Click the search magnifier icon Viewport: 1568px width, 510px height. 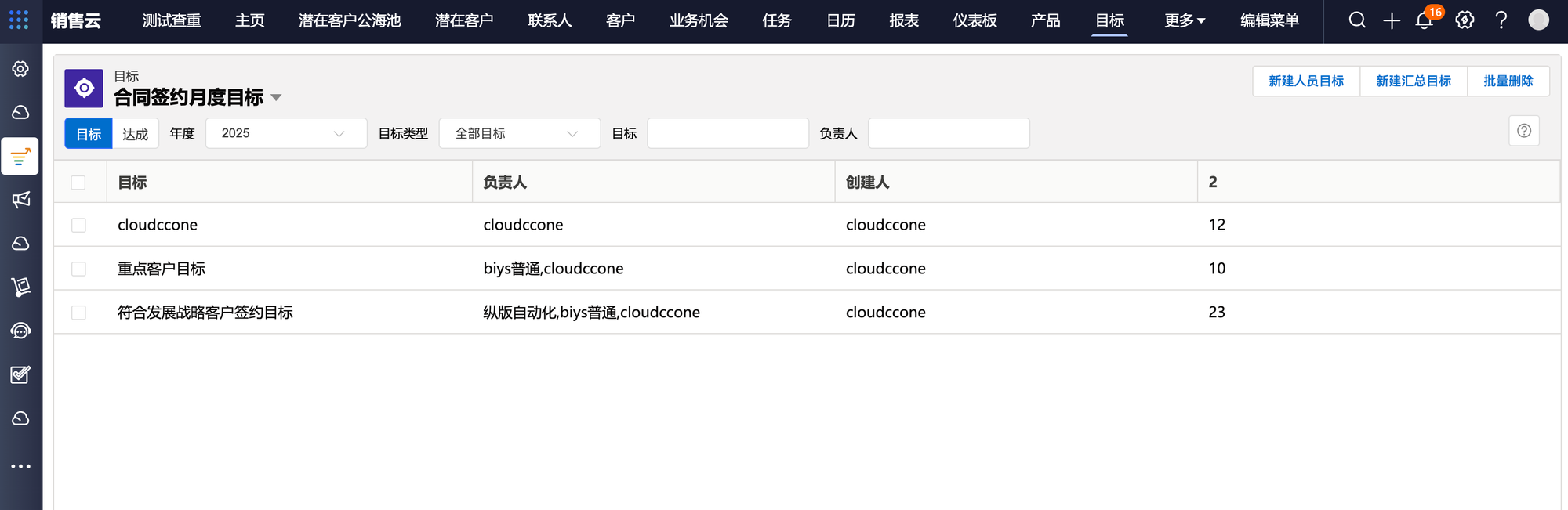click(x=1357, y=20)
